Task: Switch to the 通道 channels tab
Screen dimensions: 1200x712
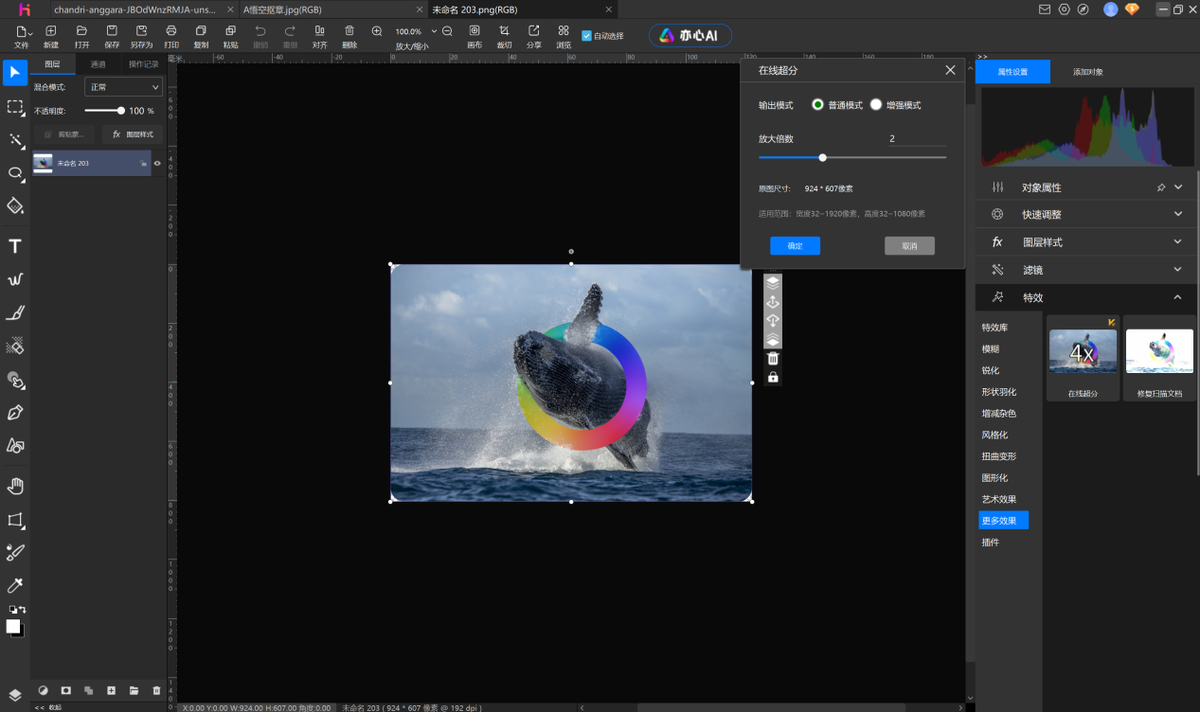Action: [98, 64]
